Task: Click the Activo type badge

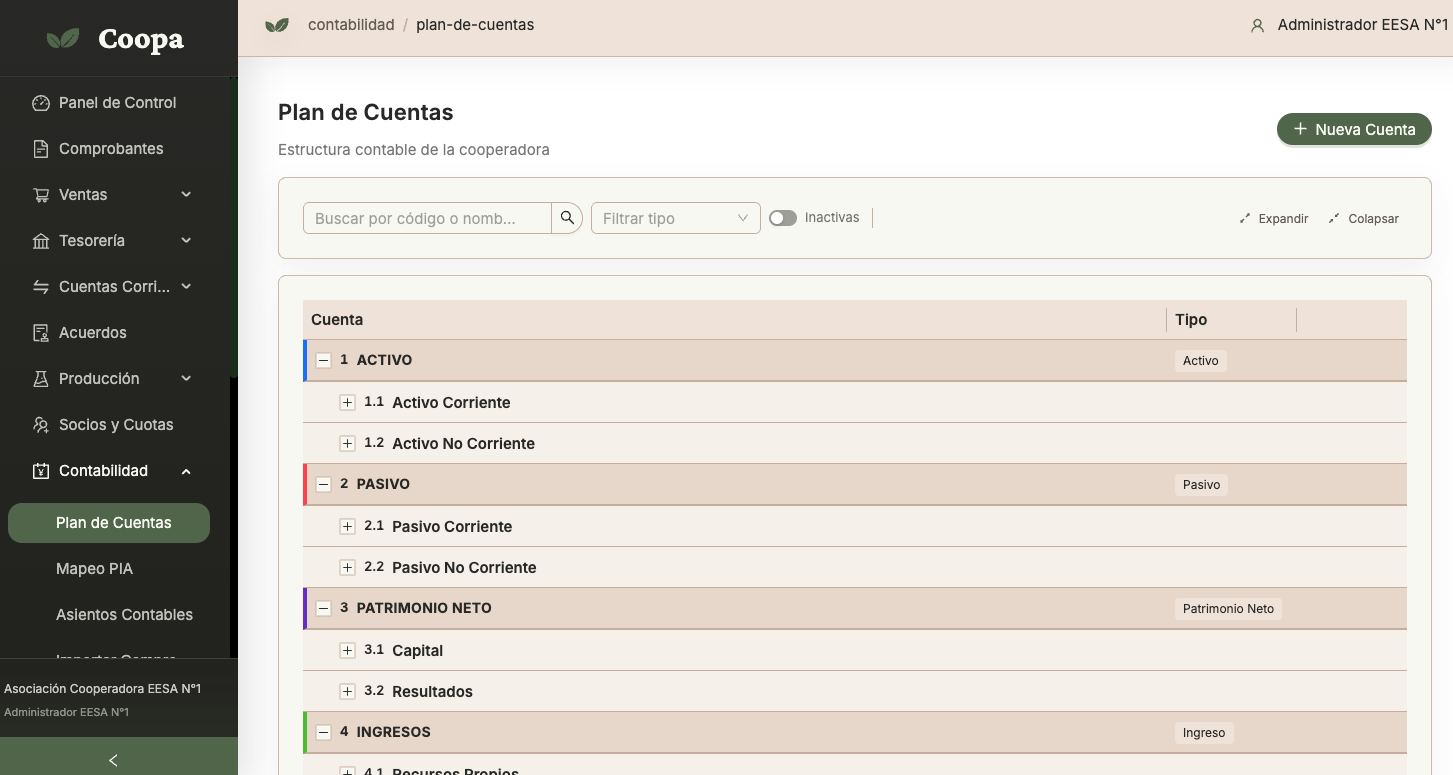Action: click(1201, 361)
